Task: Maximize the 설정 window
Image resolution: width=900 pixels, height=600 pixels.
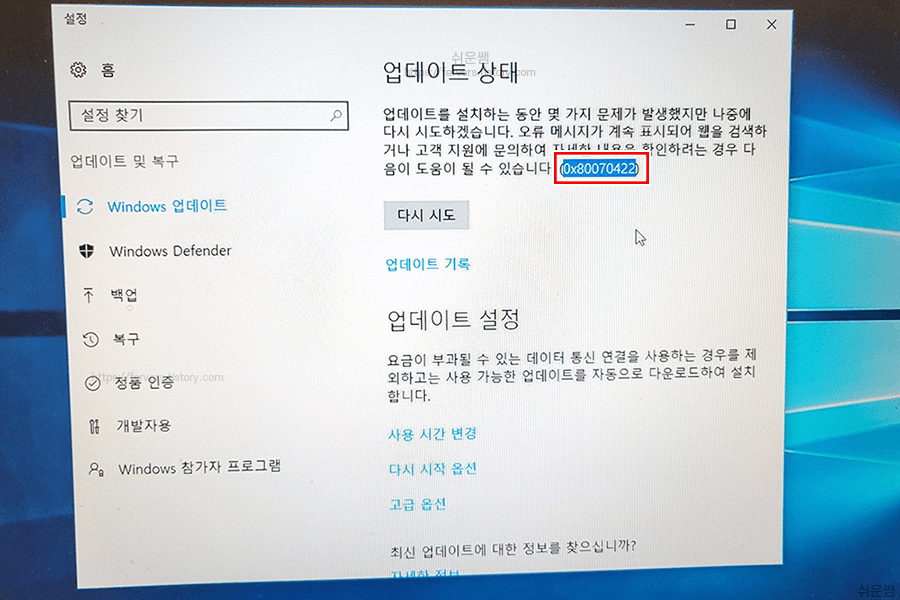Action: (x=731, y=24)
